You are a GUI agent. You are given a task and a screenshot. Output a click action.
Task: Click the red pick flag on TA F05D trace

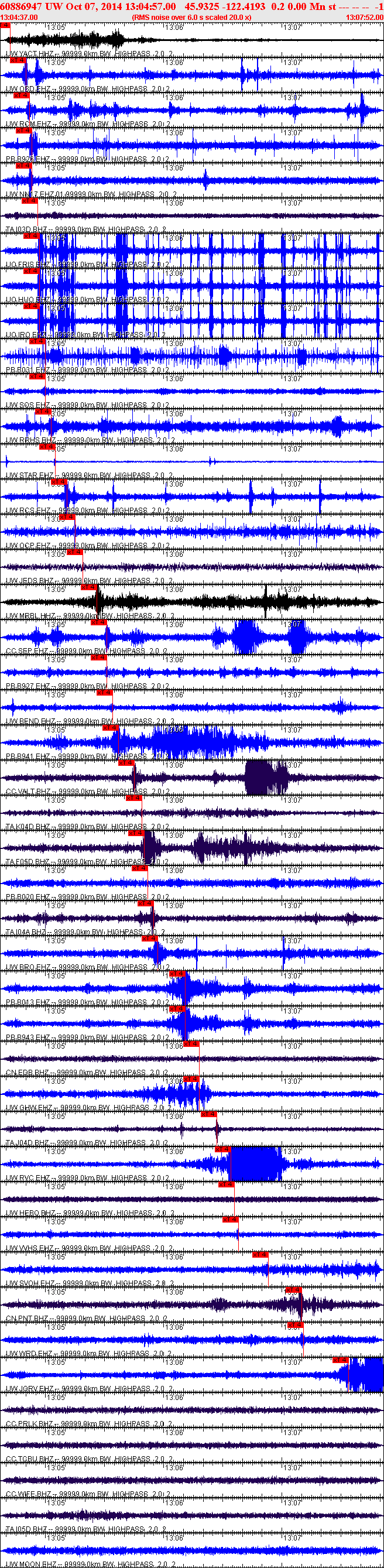[x=136, y=833]
